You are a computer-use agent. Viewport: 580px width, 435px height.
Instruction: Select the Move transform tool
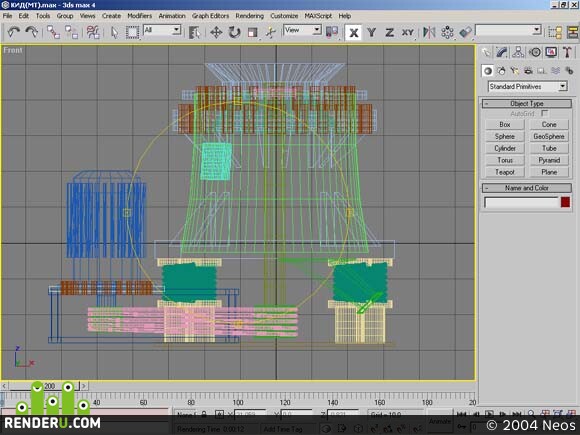pyautogui.click(x=216, y=32)
